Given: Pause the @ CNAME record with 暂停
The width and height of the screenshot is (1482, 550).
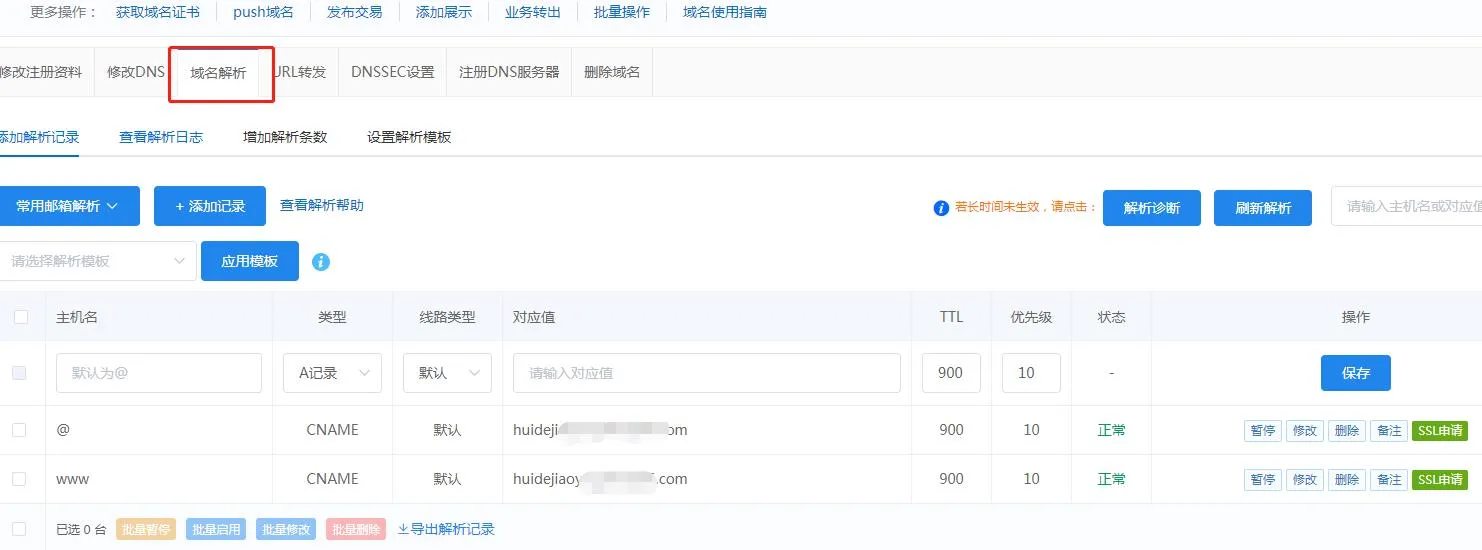Looking at the screenshot, I should pyautogui.click(x=1262, y=430).
